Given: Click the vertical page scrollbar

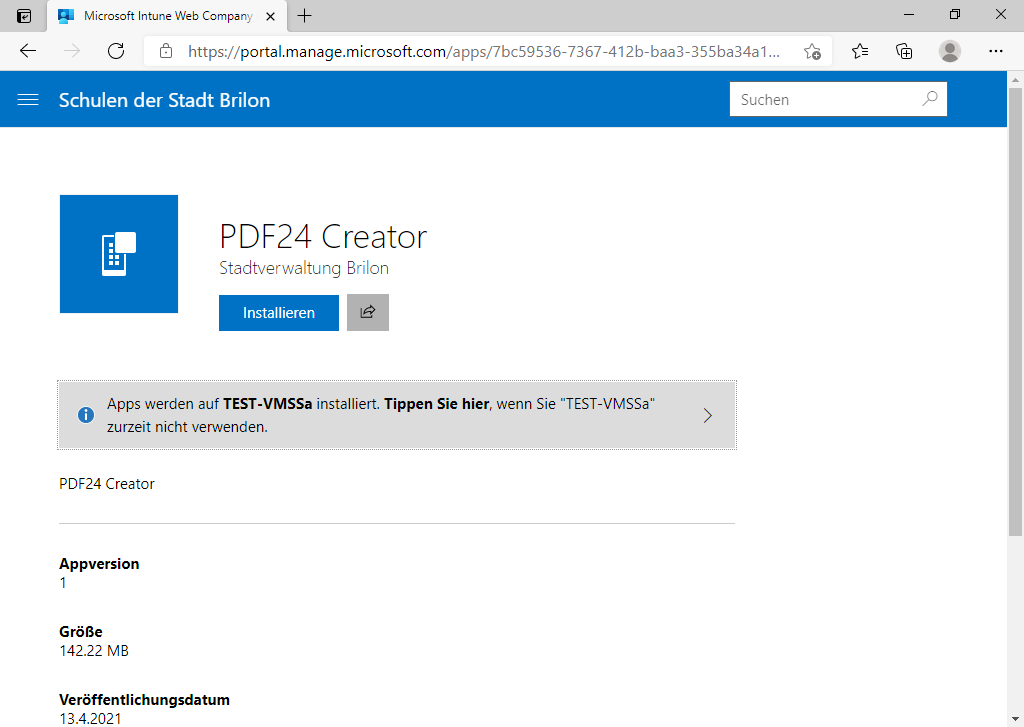Looking at the screenshot, I should (x=1015, y=330).
